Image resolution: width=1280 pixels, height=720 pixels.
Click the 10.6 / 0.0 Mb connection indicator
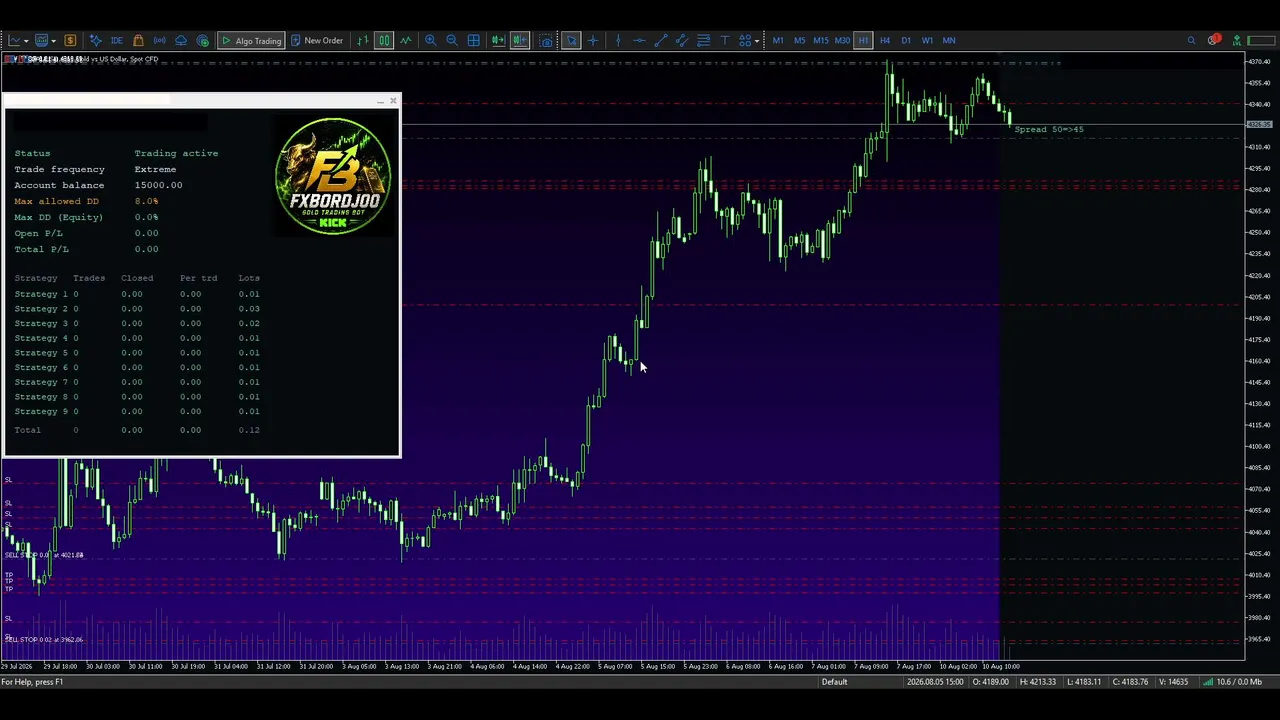click(x=1233, y=682)
